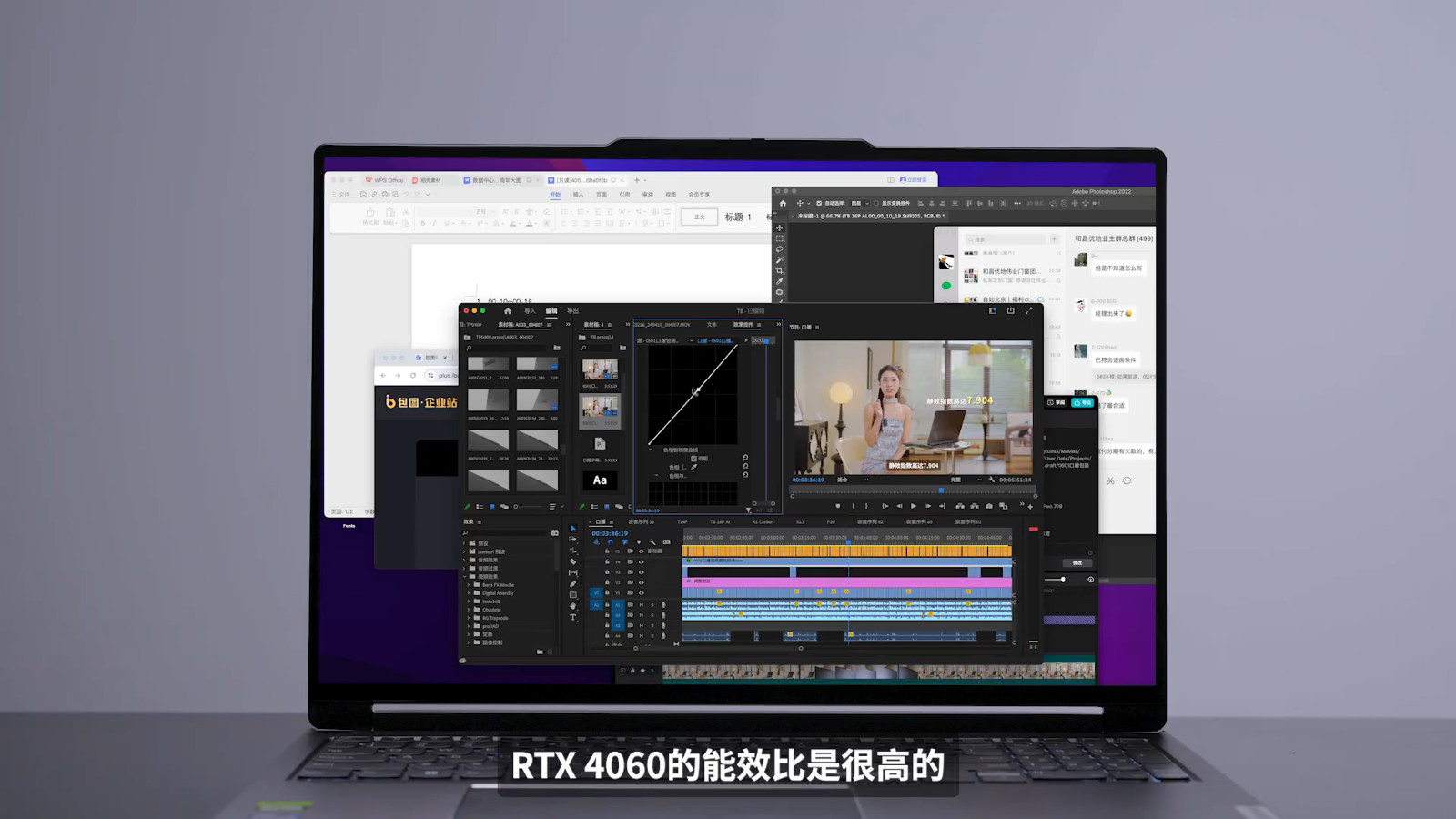Select the Selection tool in Premiere toolbar
The width and height of the screenshot is (1456, 819).
[572, 528]
